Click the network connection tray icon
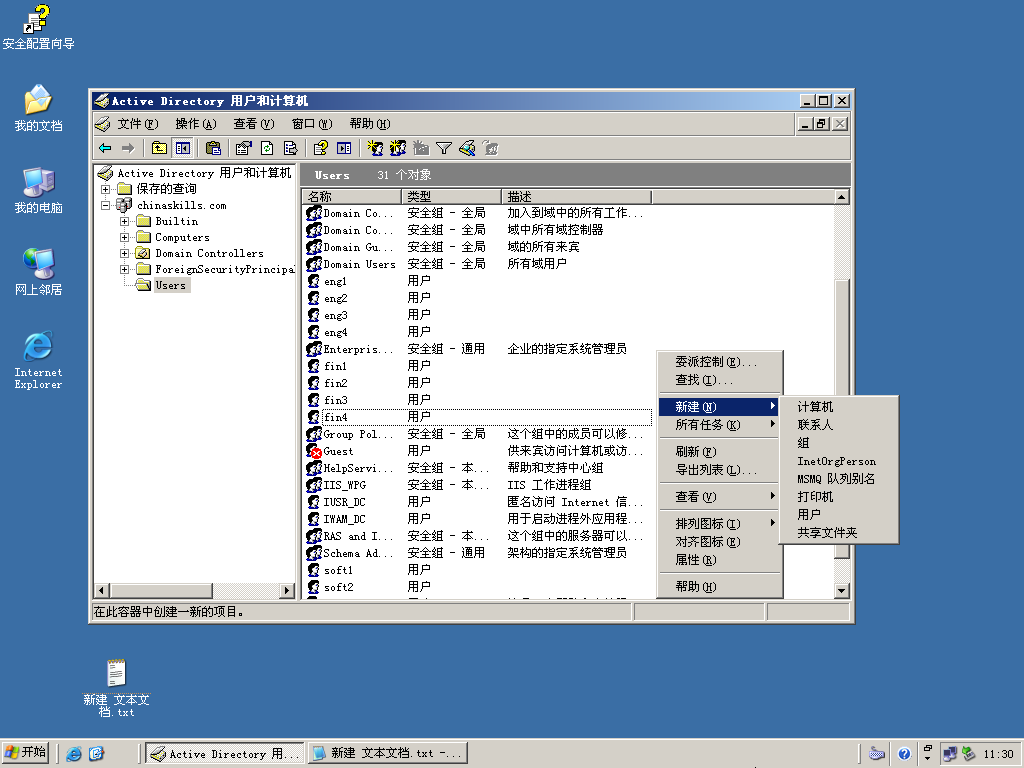The width and height of the screenshot is (1024, 768). pos(950,754)
